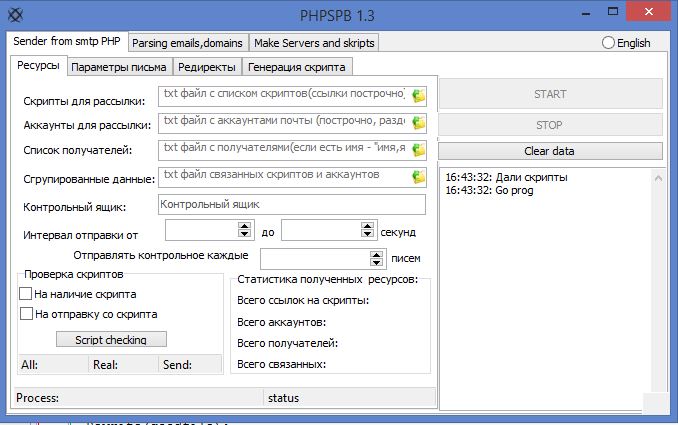Close the PHPSPB 1.3 window
This screenshot has width=678, height=425.
[648, 12]
